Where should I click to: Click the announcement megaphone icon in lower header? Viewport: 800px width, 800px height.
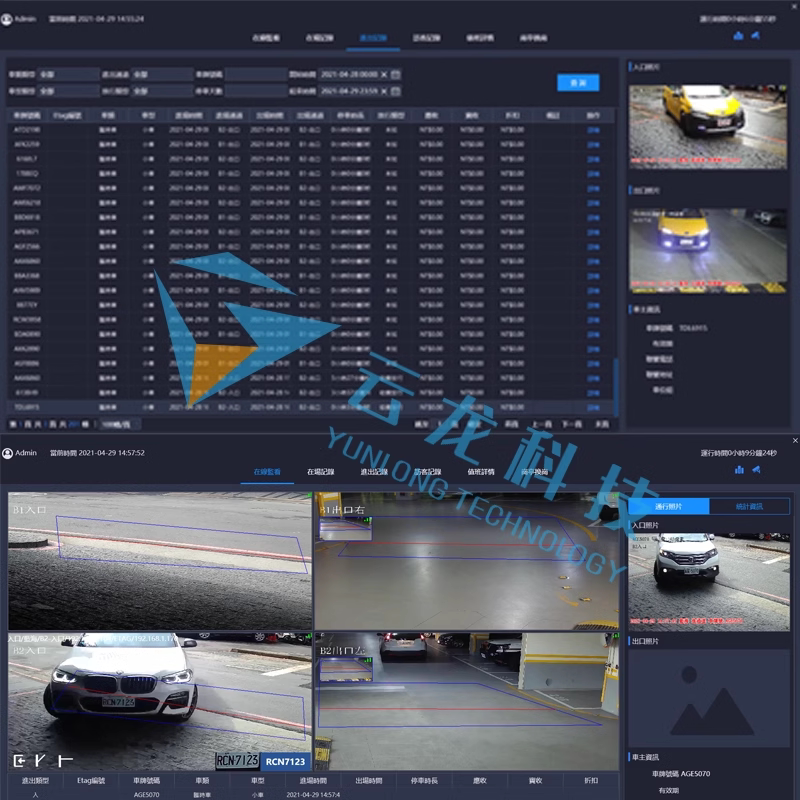pyautogui.click(x=757, y=469)
